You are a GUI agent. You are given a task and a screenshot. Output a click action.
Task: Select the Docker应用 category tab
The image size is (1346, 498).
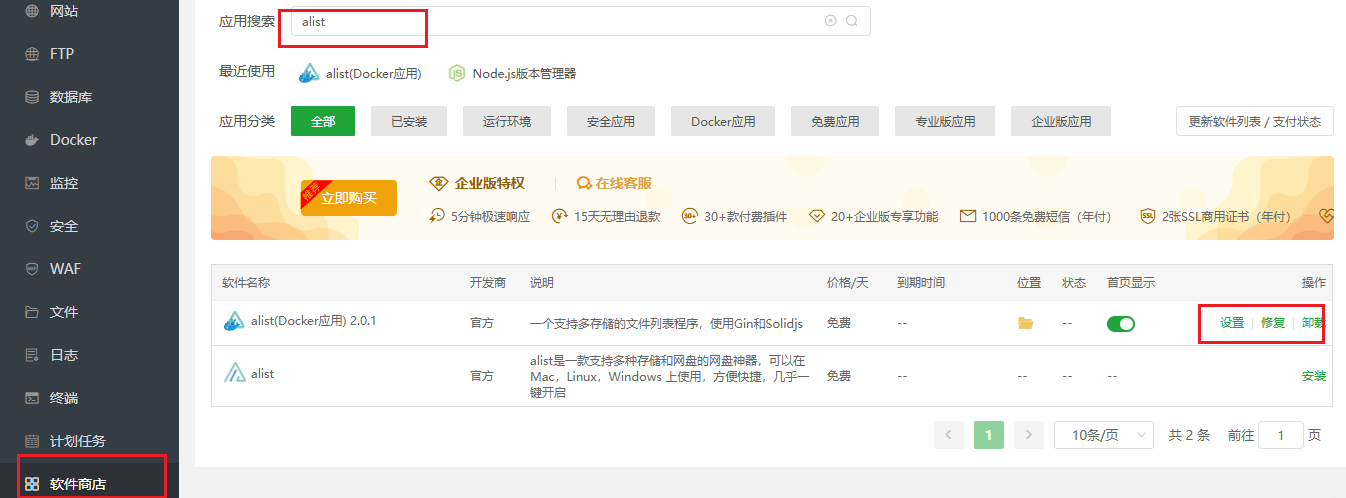(723, 122)
